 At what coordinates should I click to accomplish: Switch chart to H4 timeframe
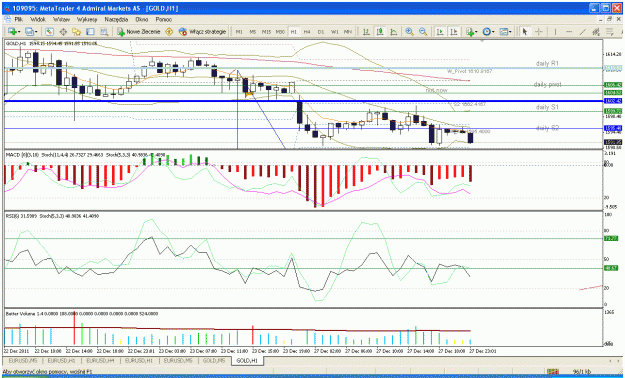click(x=307, y=32)
